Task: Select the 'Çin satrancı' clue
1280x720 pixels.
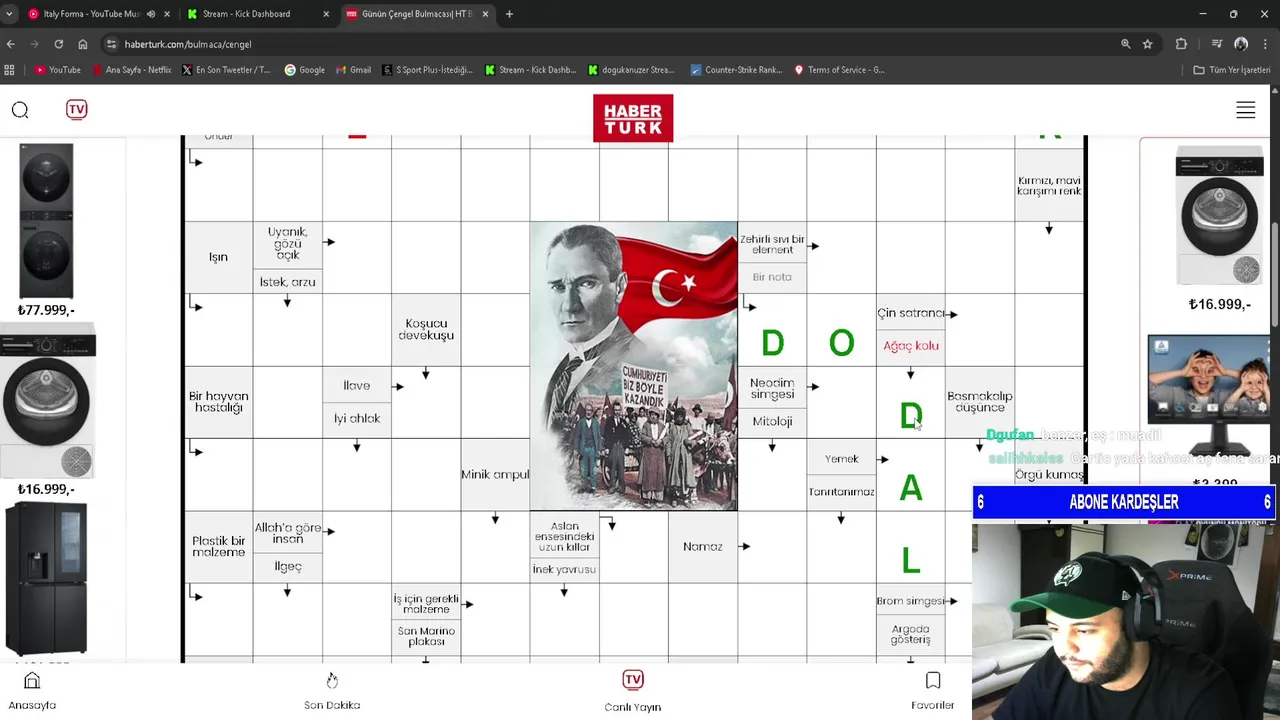Action: coord(910,313)
